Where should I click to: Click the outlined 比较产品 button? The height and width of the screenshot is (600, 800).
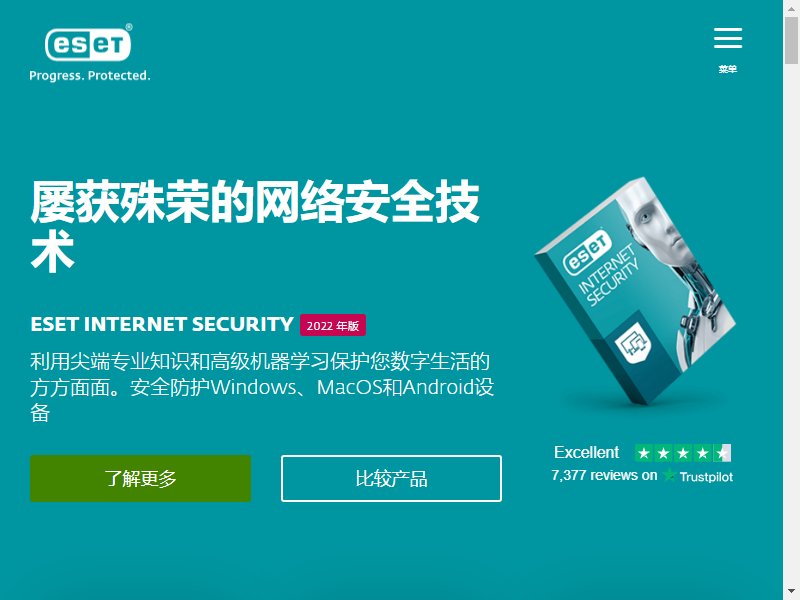point(391,479)
